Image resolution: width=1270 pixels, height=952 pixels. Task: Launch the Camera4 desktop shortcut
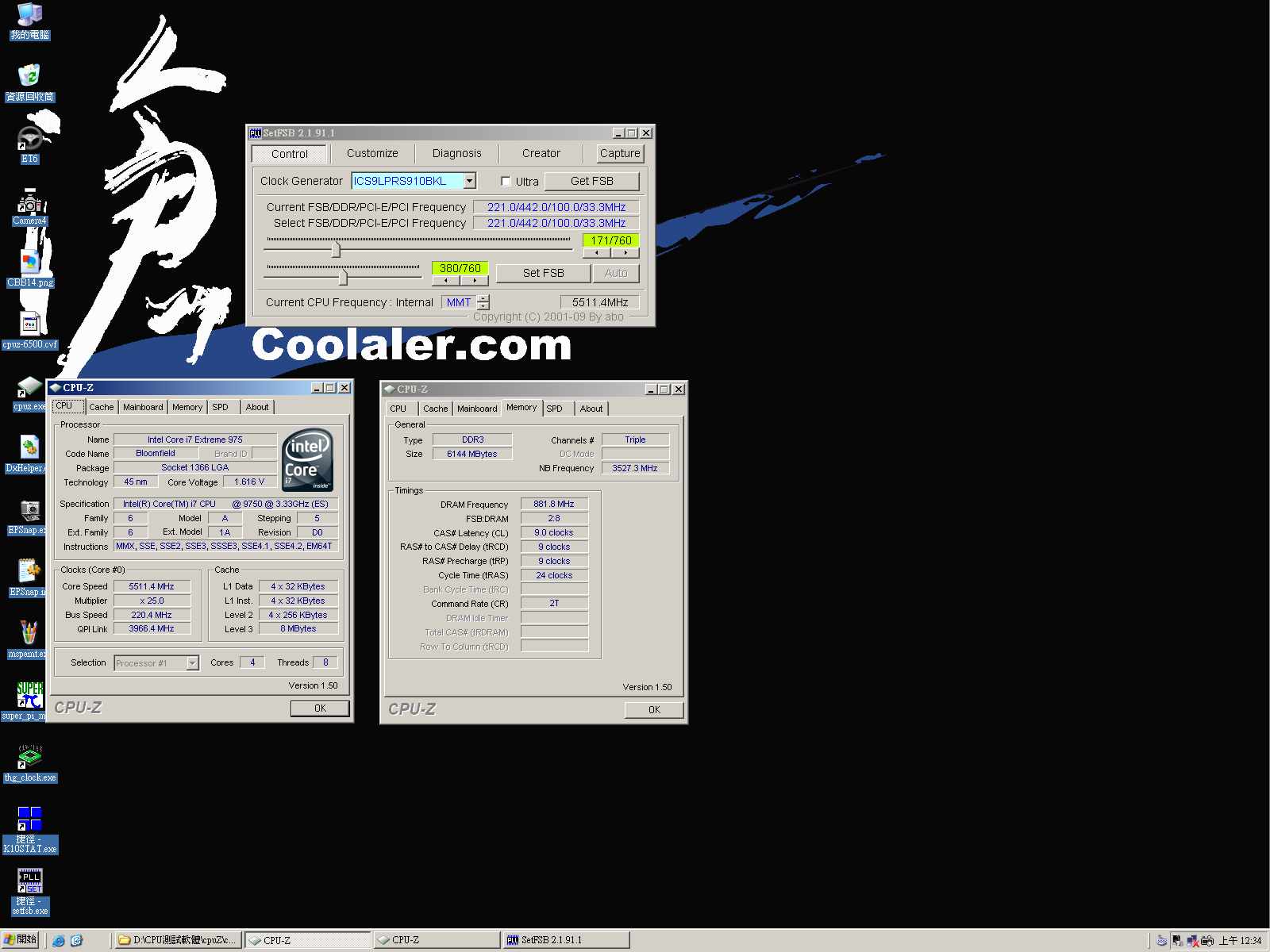(29, 207)
